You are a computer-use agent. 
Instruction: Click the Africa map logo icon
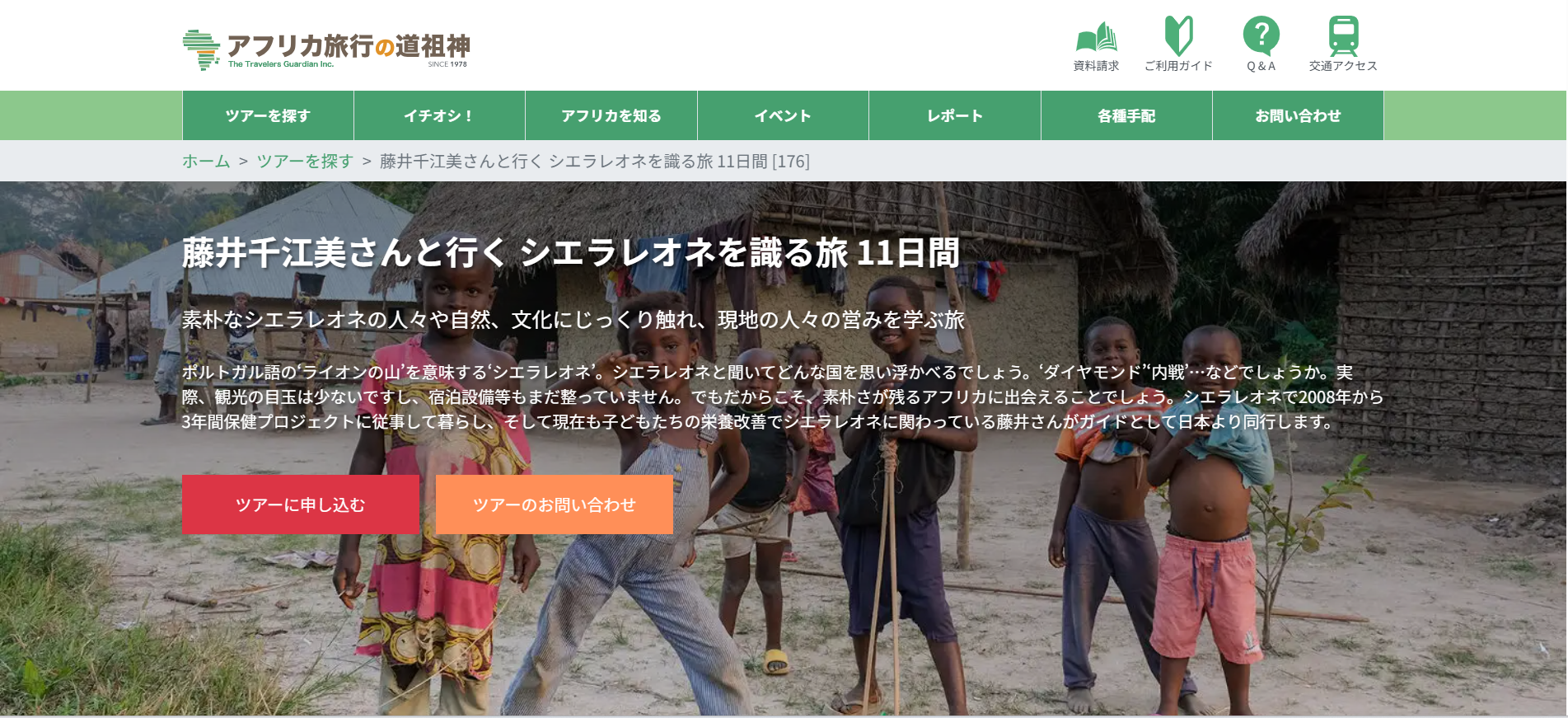tap(201, 50)
